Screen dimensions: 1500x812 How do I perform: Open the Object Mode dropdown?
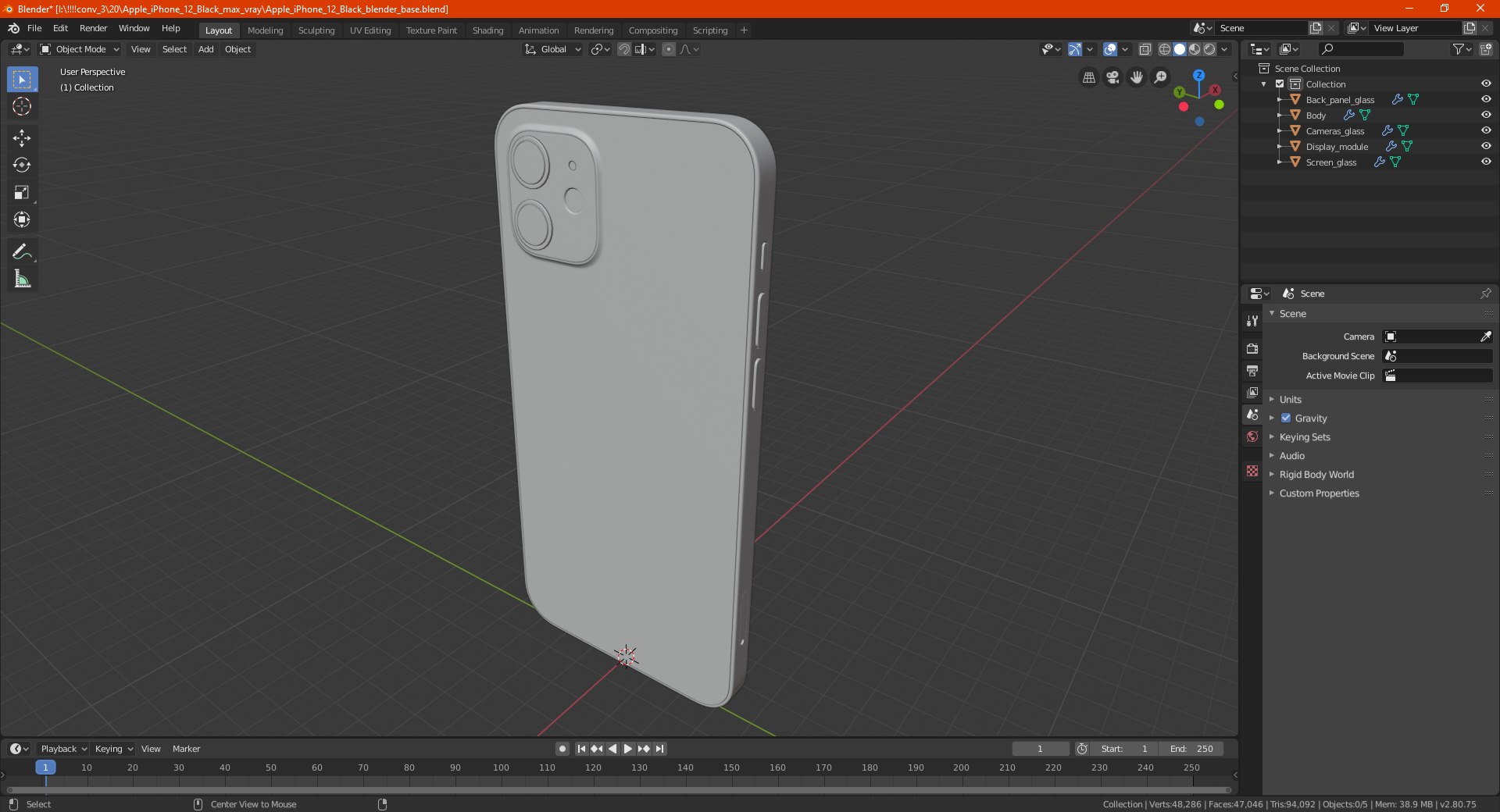point(80,49)
